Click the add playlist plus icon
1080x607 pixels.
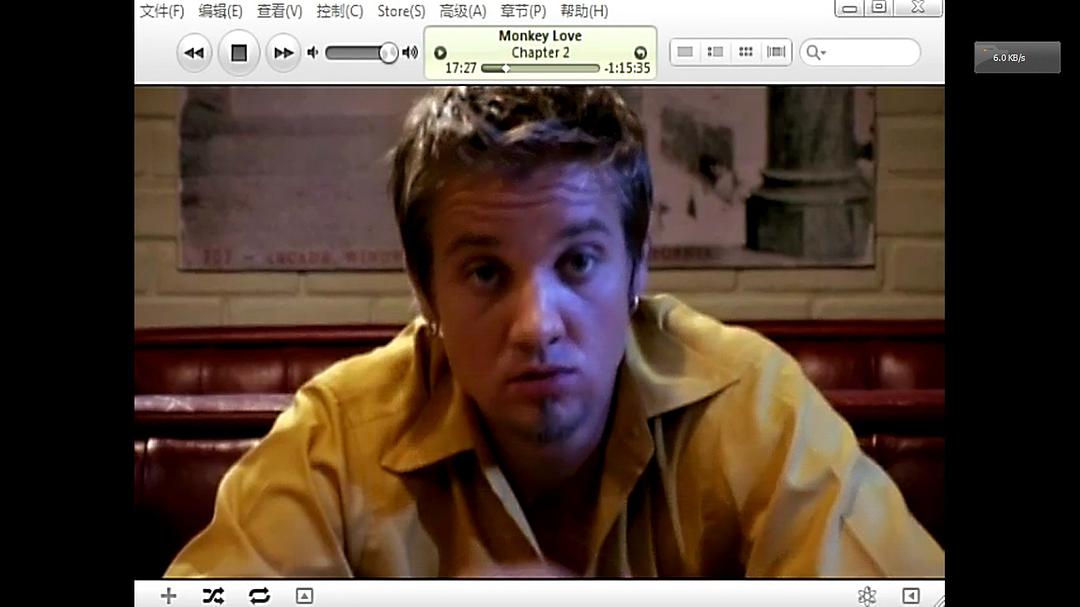click(169, 596)
